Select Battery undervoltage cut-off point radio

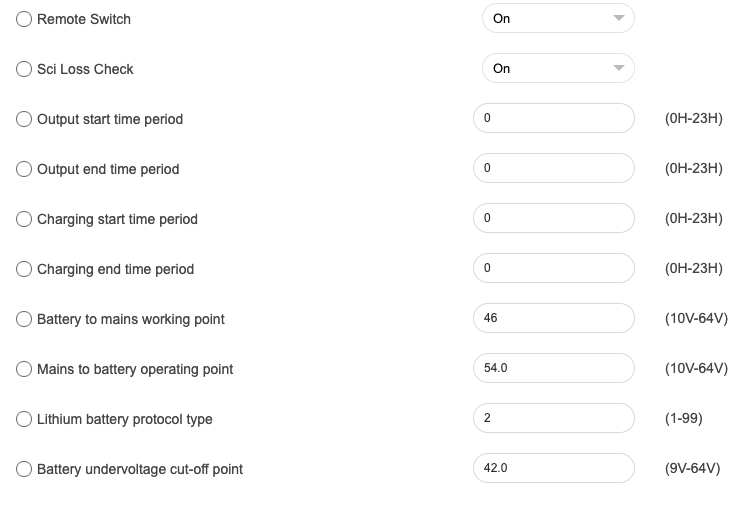(x=24, y=469)
